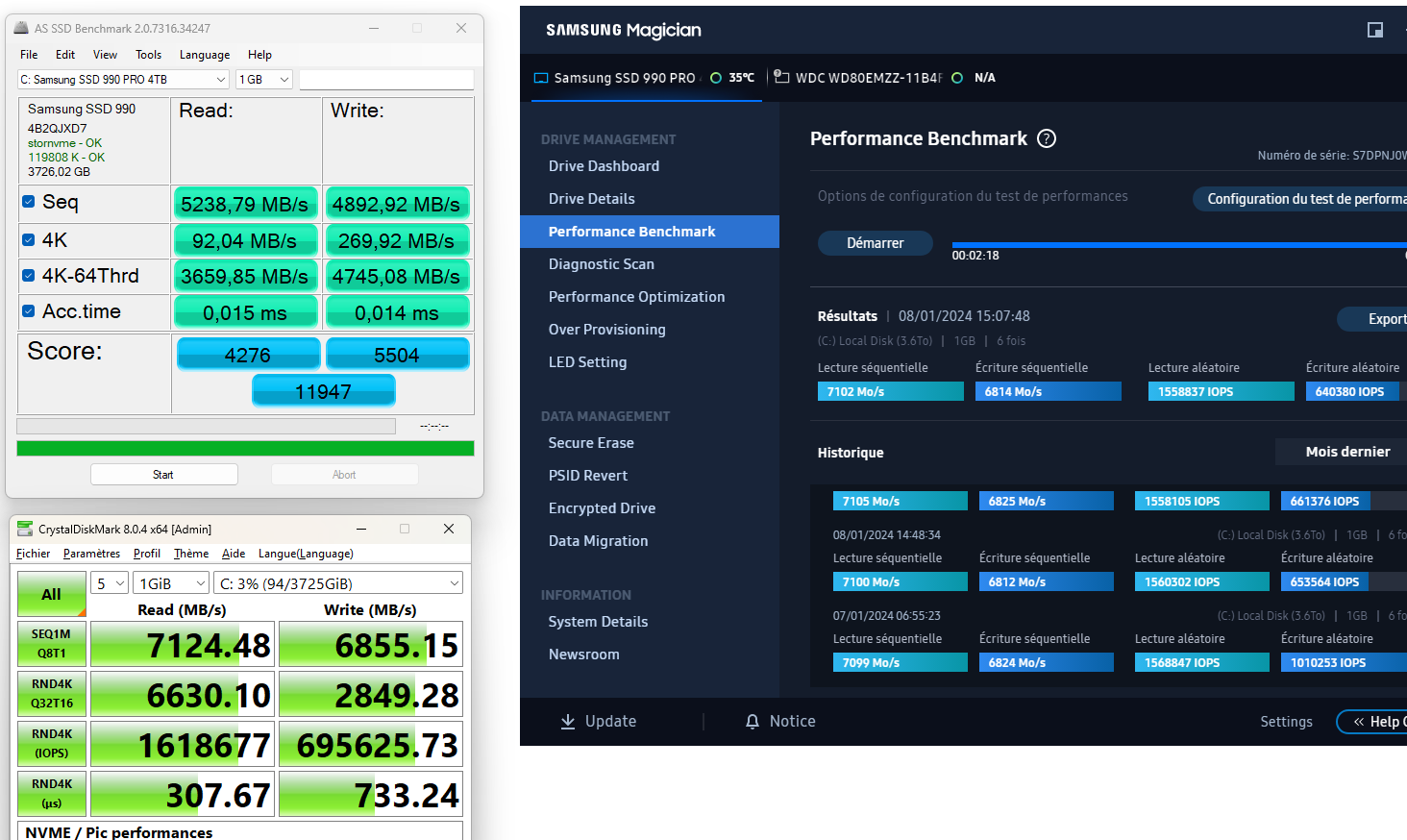Toggle the 4K-64Thrd test checkbox
The width and height of the screenshot is (1407, 840).
(x=29, y=276)
